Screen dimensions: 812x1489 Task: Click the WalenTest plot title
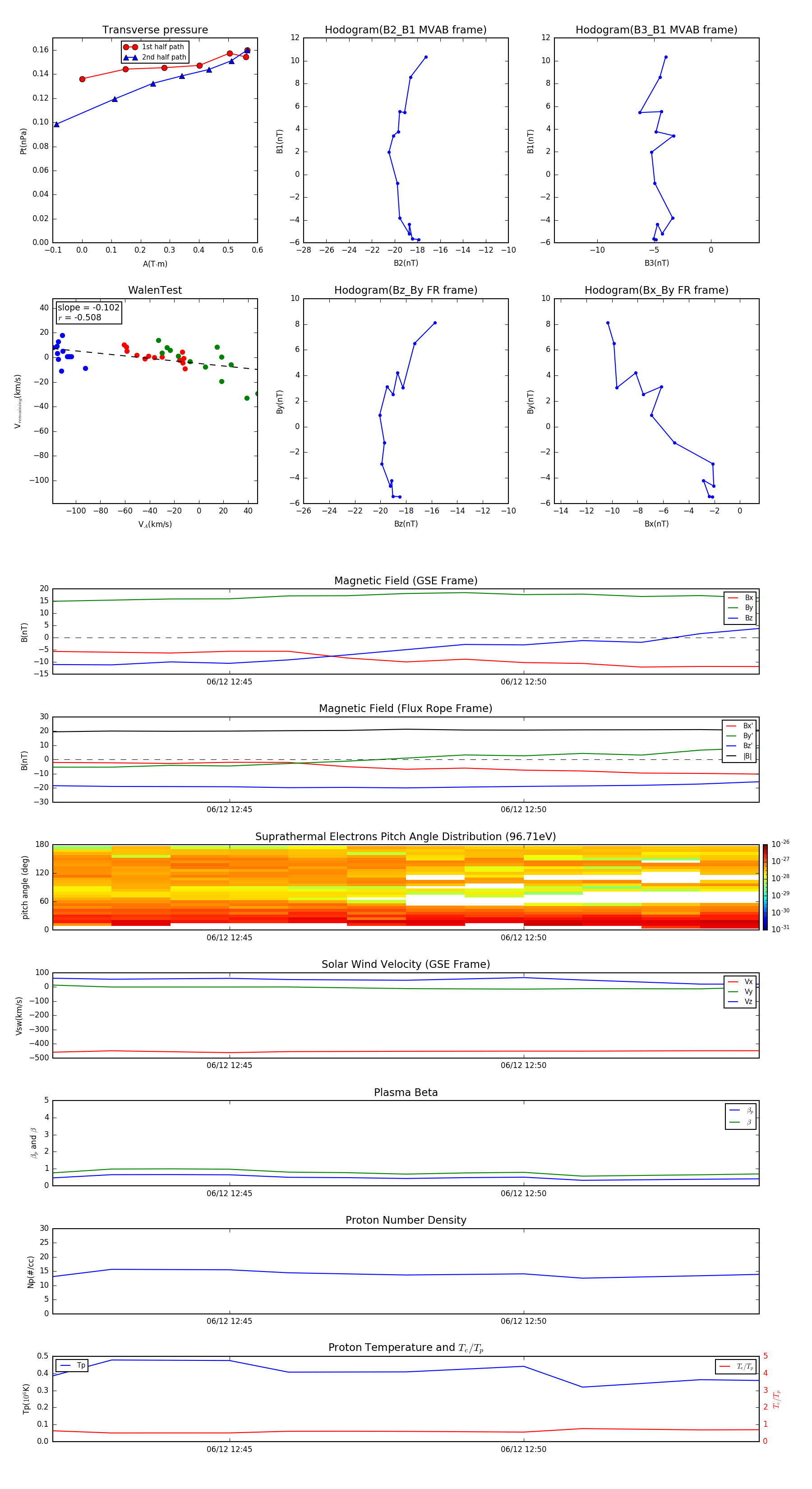[155, 290]
